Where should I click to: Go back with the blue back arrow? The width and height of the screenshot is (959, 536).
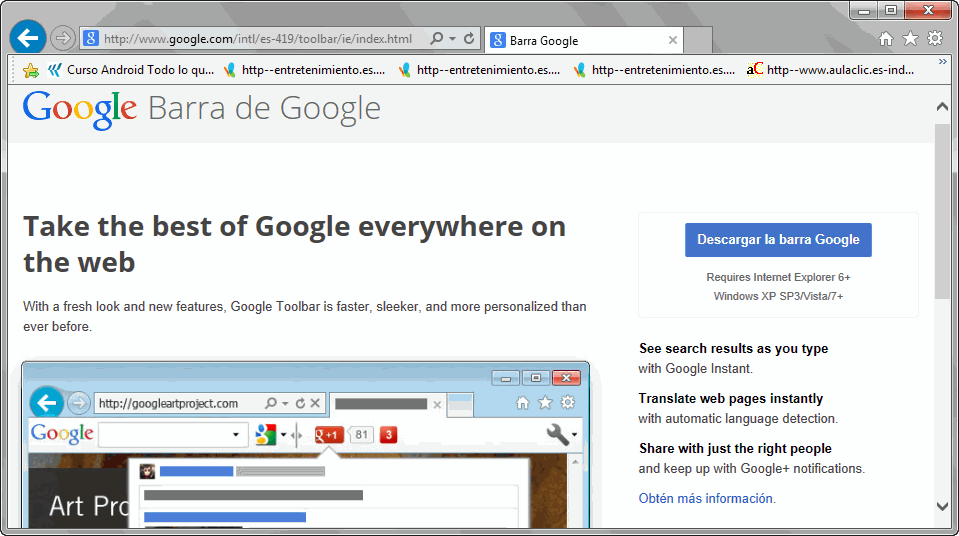[28, 38]
